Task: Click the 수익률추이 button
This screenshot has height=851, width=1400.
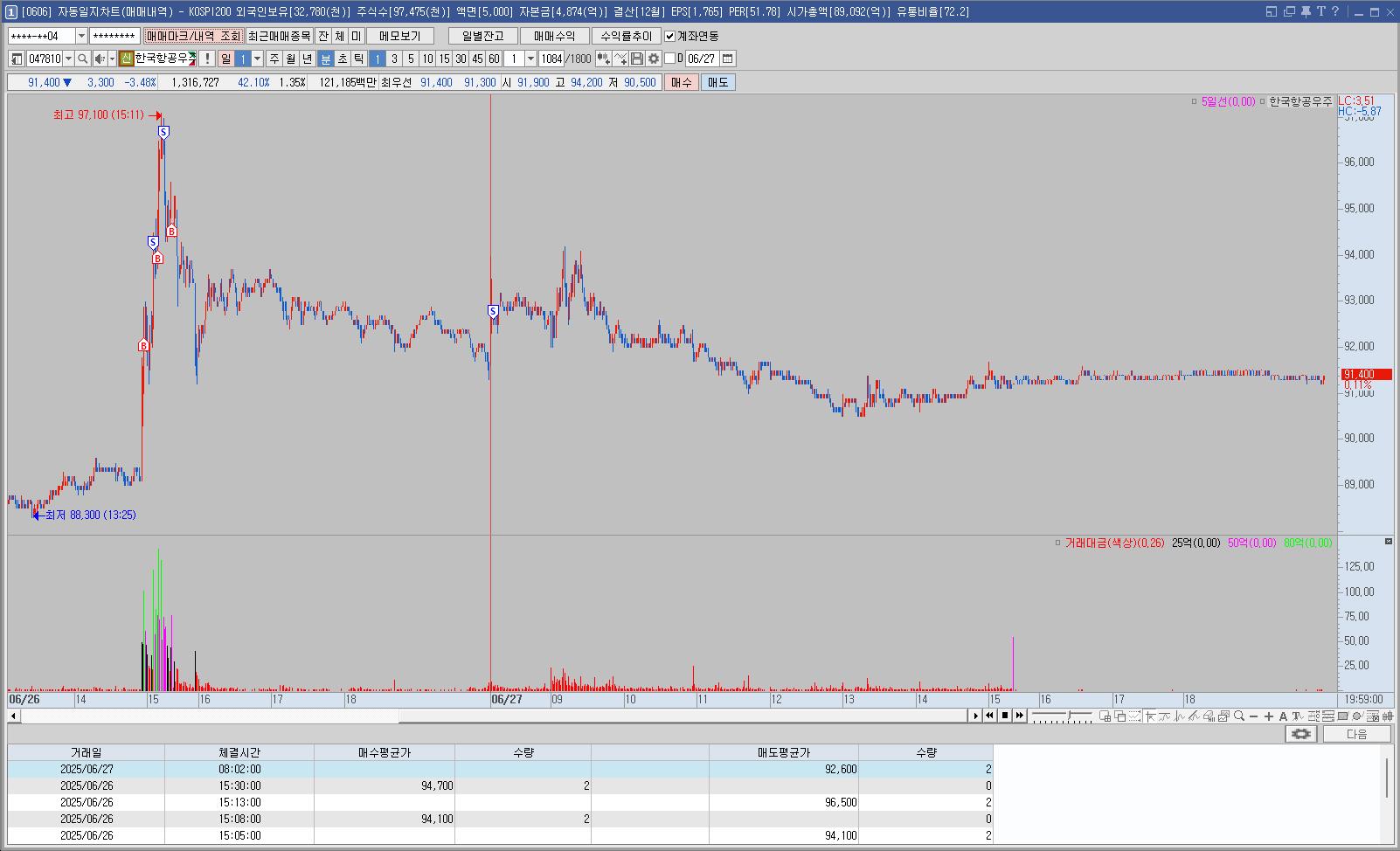Action: 627,36
